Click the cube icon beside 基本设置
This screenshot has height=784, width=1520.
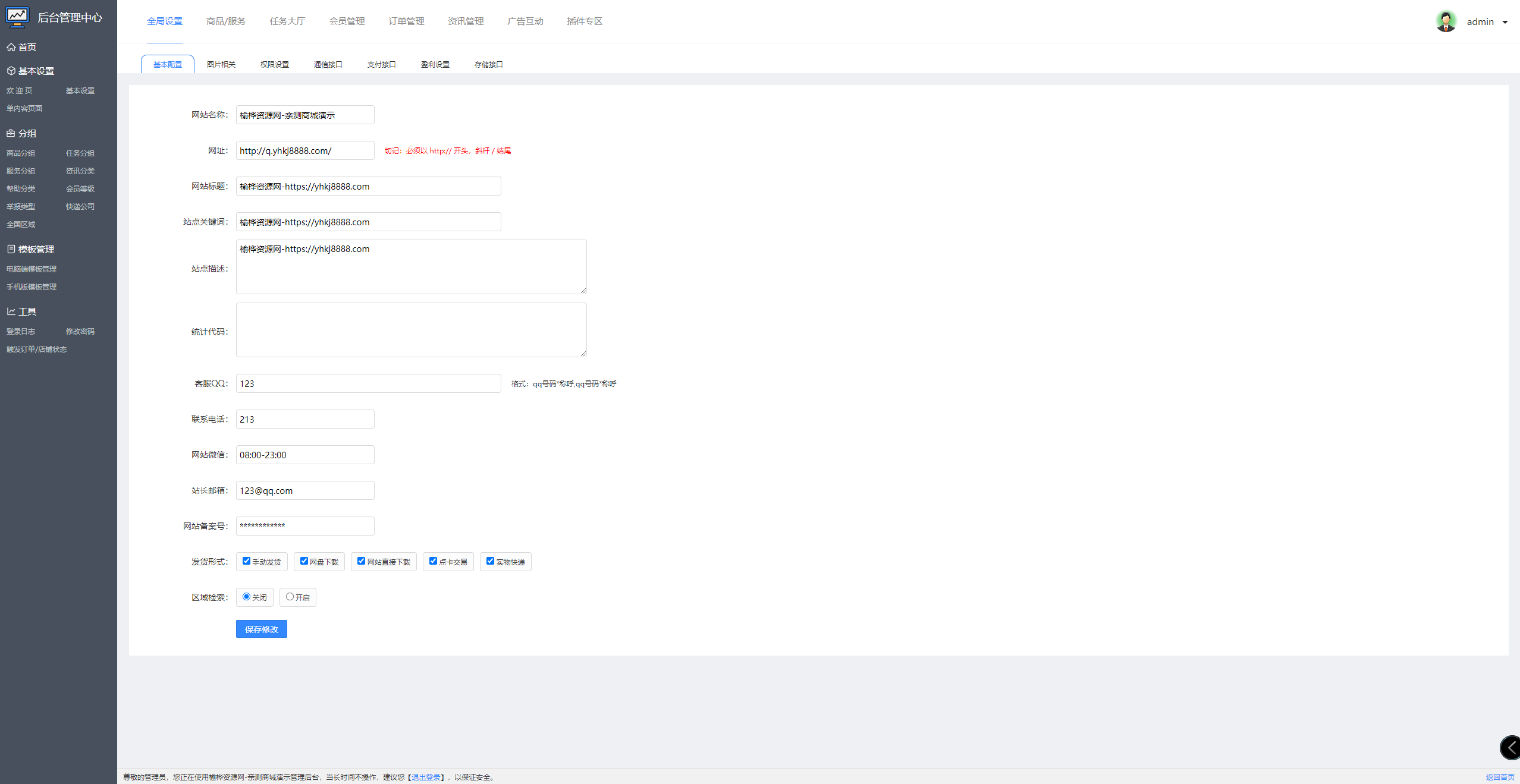click(x=11, y=71)
